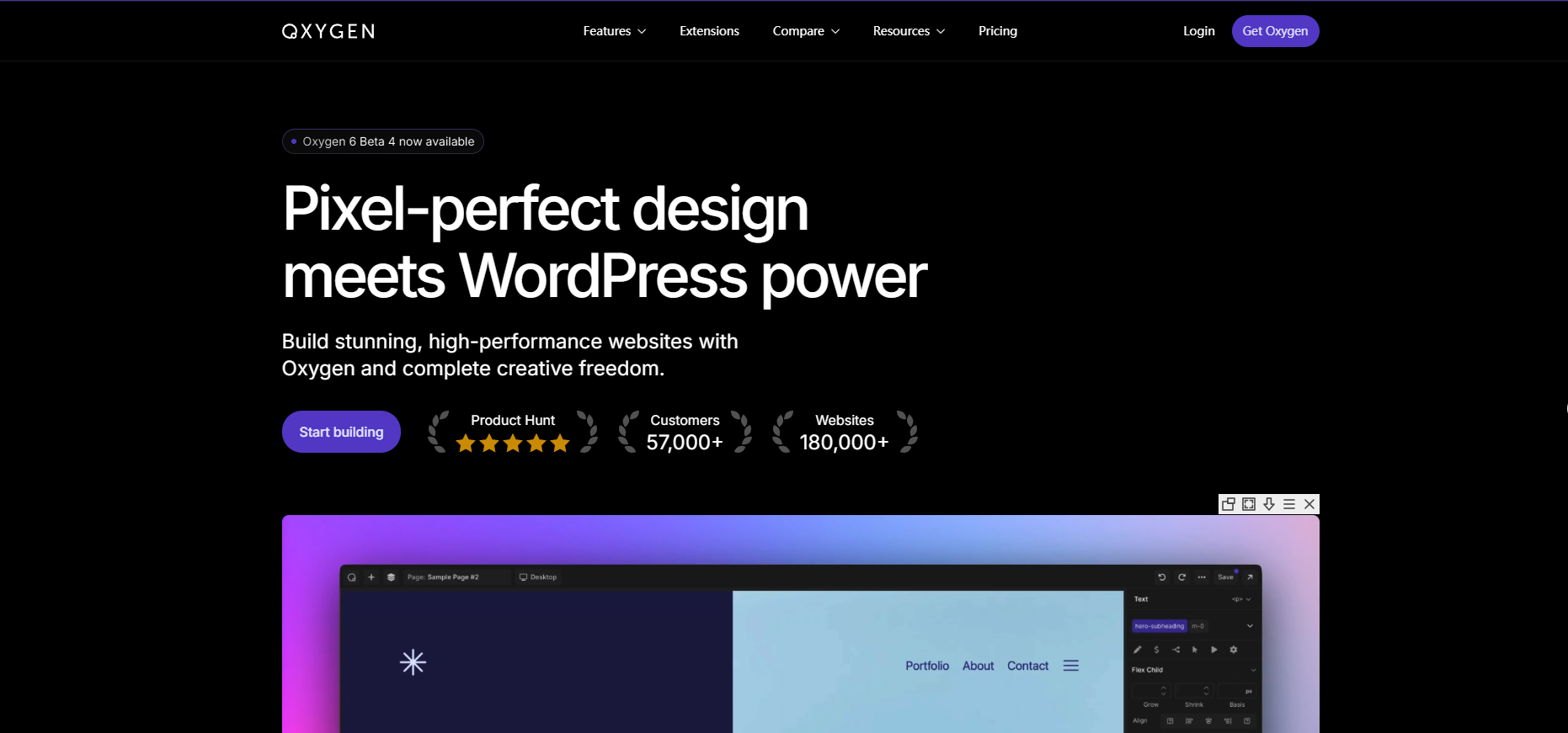Click the Start building button
The height and width of the screenshot is (733, 1568).
tap(341, 432)
